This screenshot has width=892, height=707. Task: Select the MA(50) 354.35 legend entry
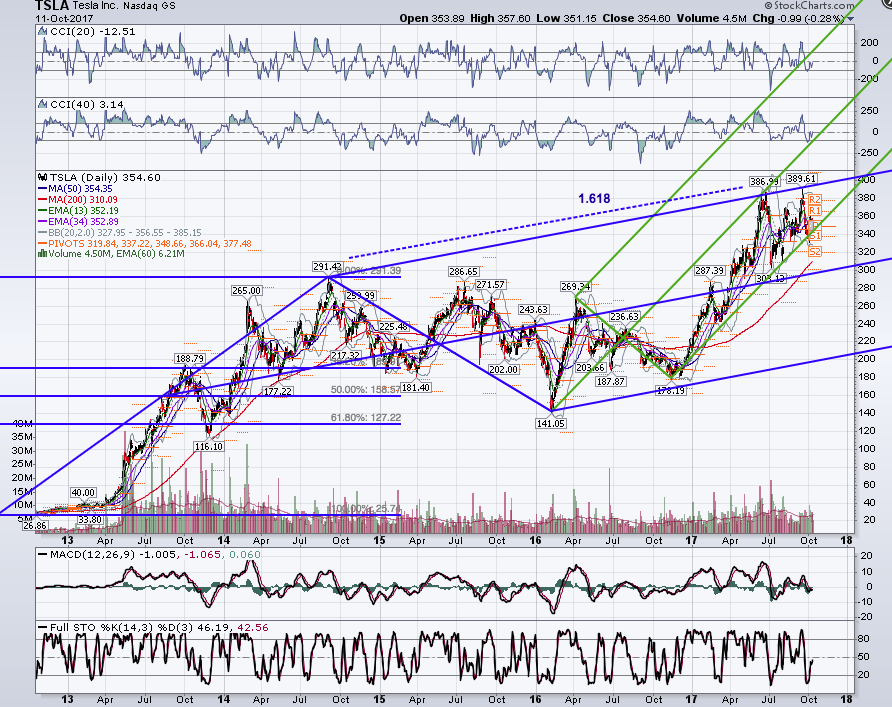pos(80,188)
